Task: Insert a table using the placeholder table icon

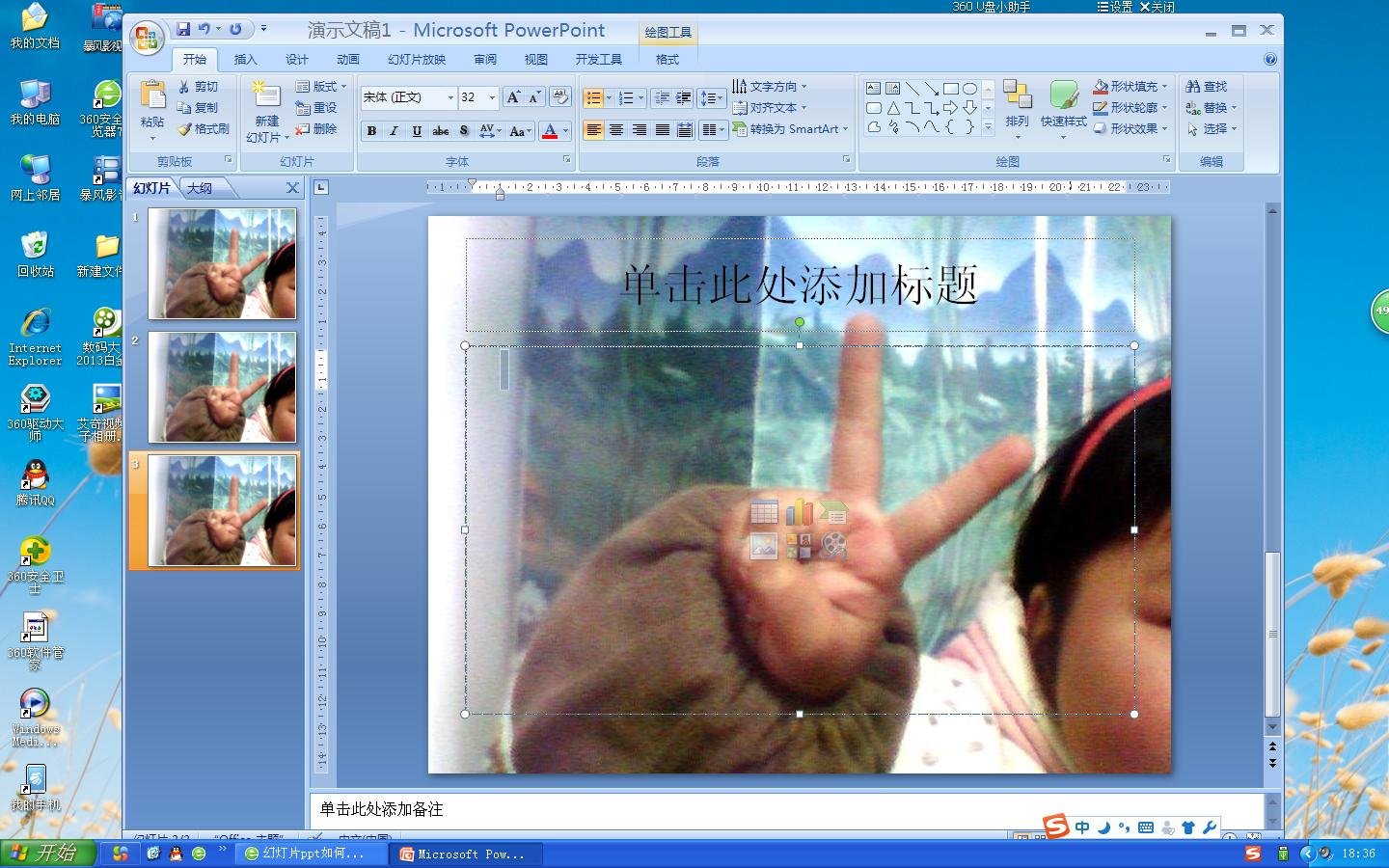Action: [x=764, y=513]
